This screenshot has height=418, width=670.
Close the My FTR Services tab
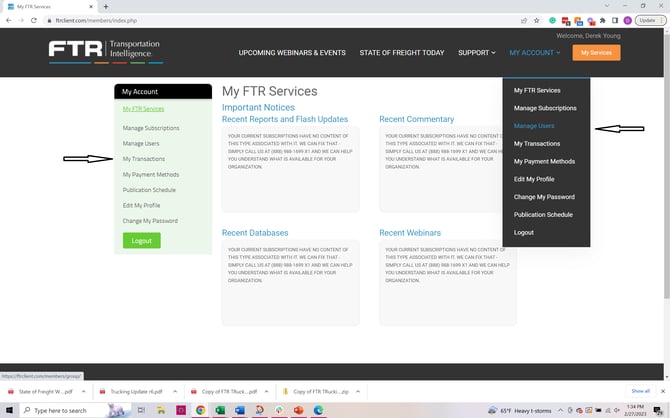91,6
